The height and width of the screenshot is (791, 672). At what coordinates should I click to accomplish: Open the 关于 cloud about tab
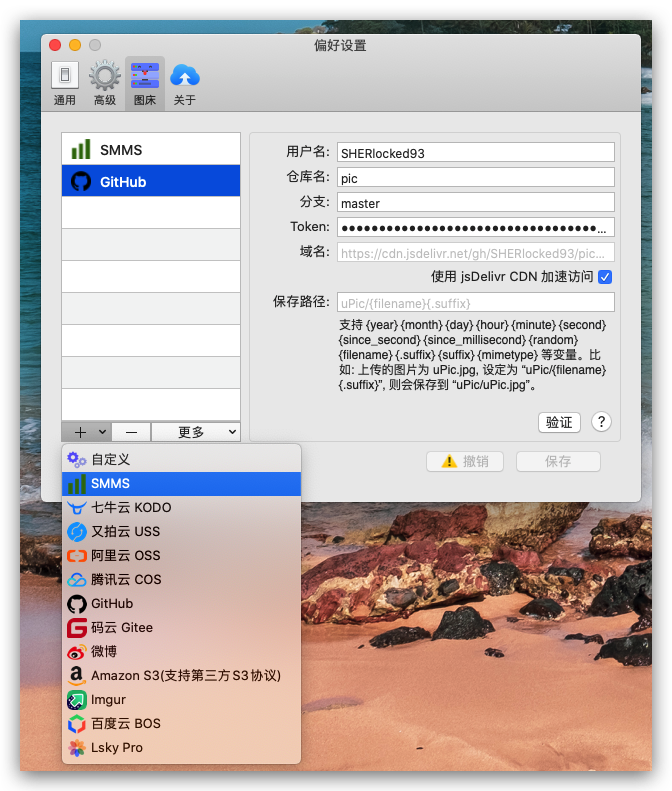pyautogui.click(x=185, y=84)
